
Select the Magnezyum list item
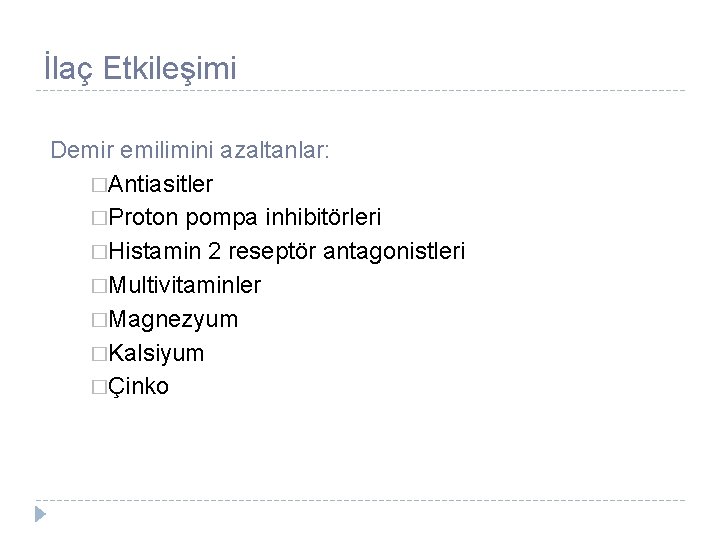coord(173,320)
